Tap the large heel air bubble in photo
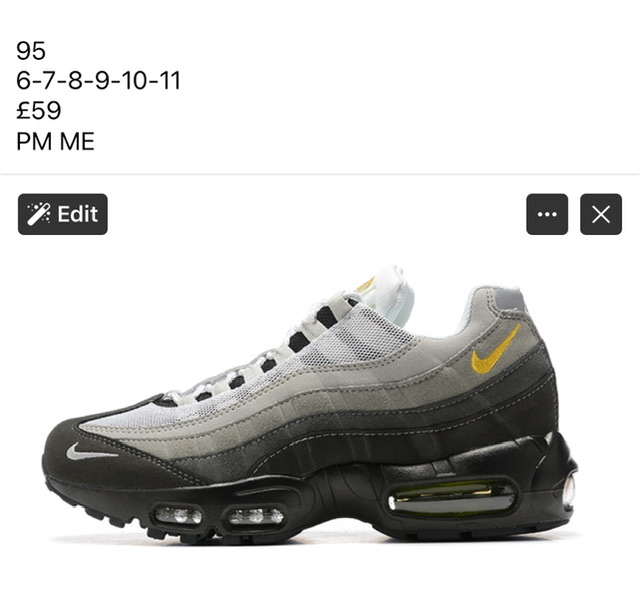The image size is (640, 589). (451, 496)
